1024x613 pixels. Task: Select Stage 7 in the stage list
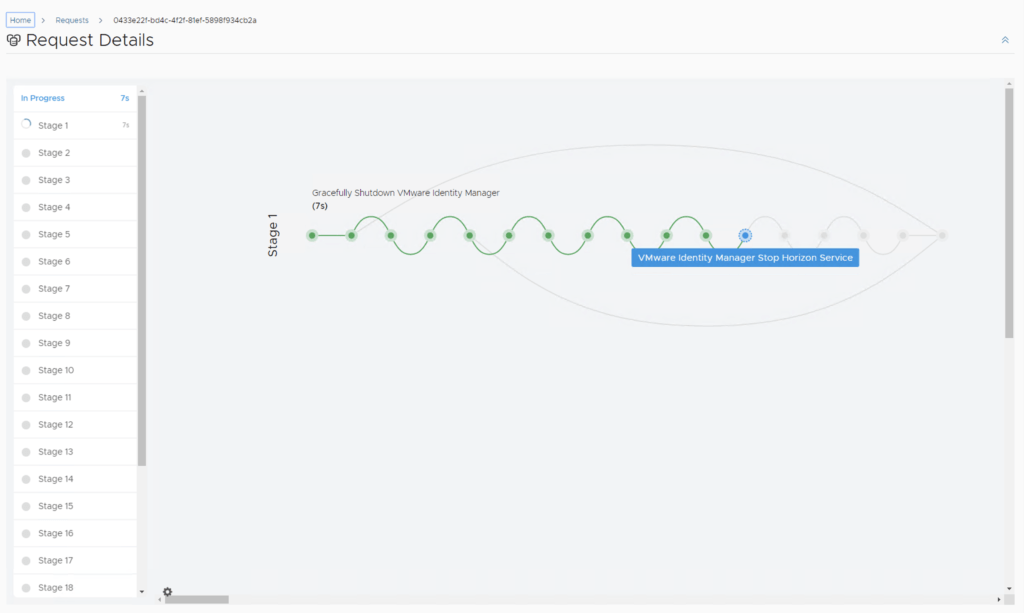click(x=54, y=289)
